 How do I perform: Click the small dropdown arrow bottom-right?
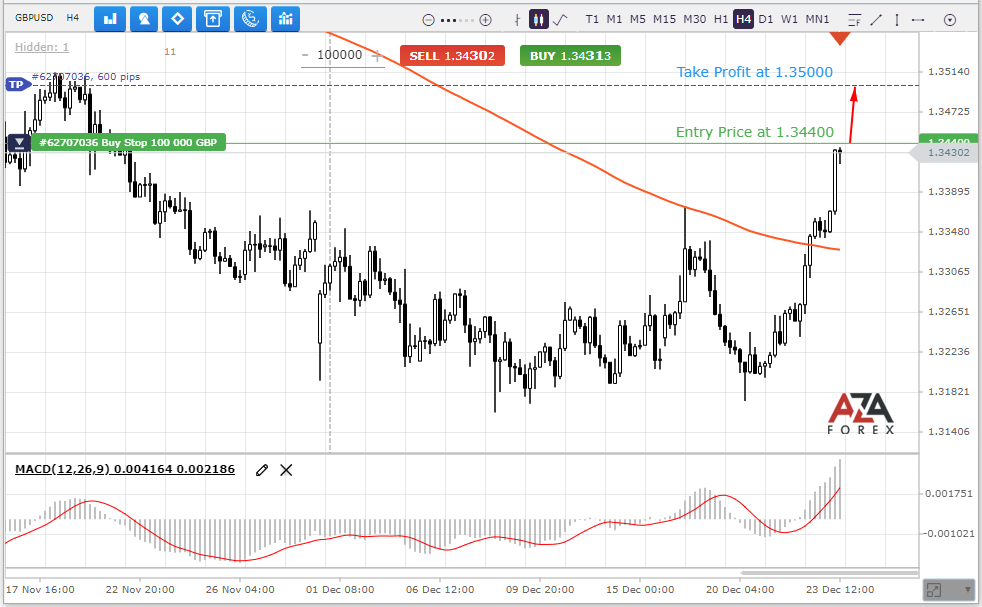pos(968,590)
